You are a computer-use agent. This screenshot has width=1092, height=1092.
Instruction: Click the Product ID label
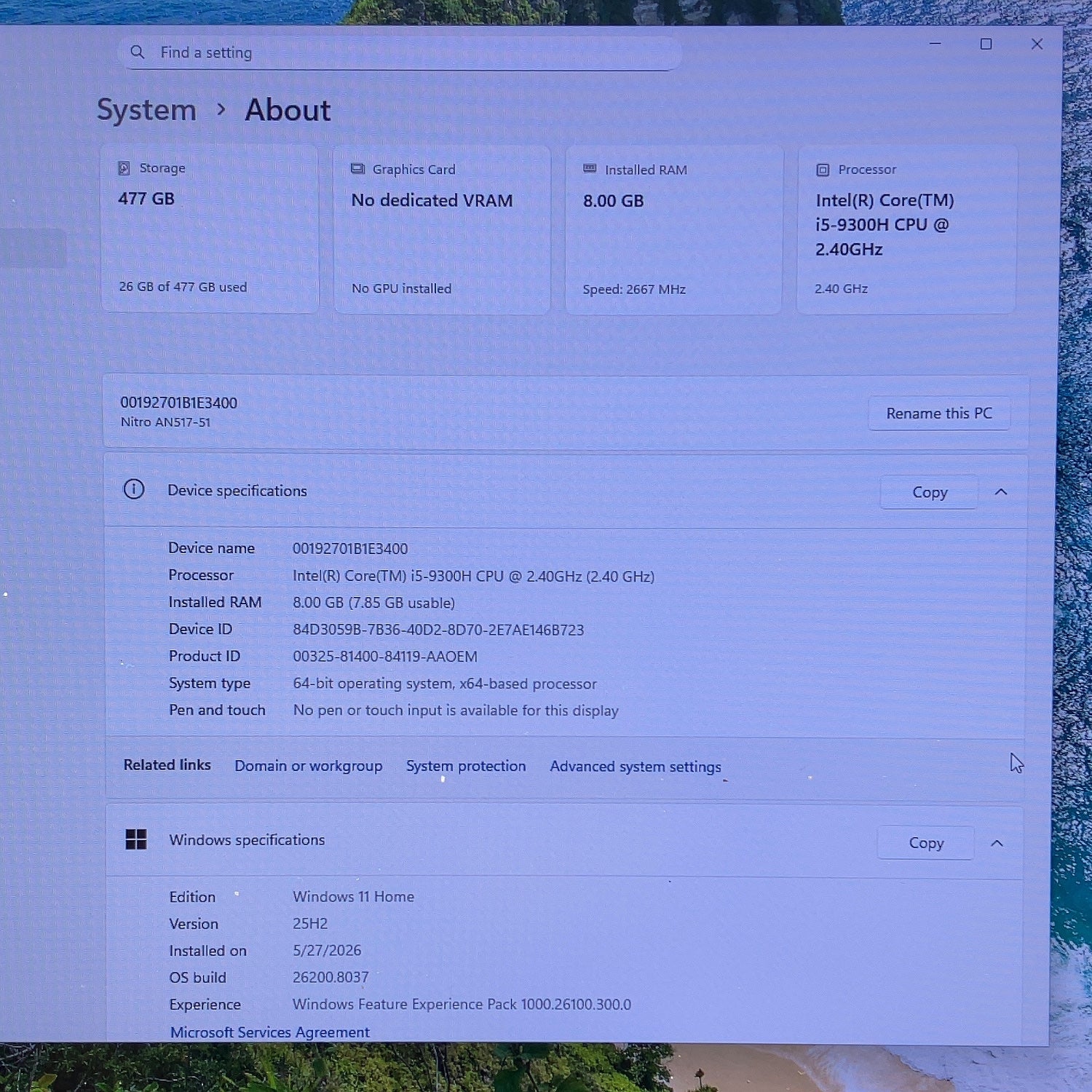pyautogui.click(x=205, y=656)
